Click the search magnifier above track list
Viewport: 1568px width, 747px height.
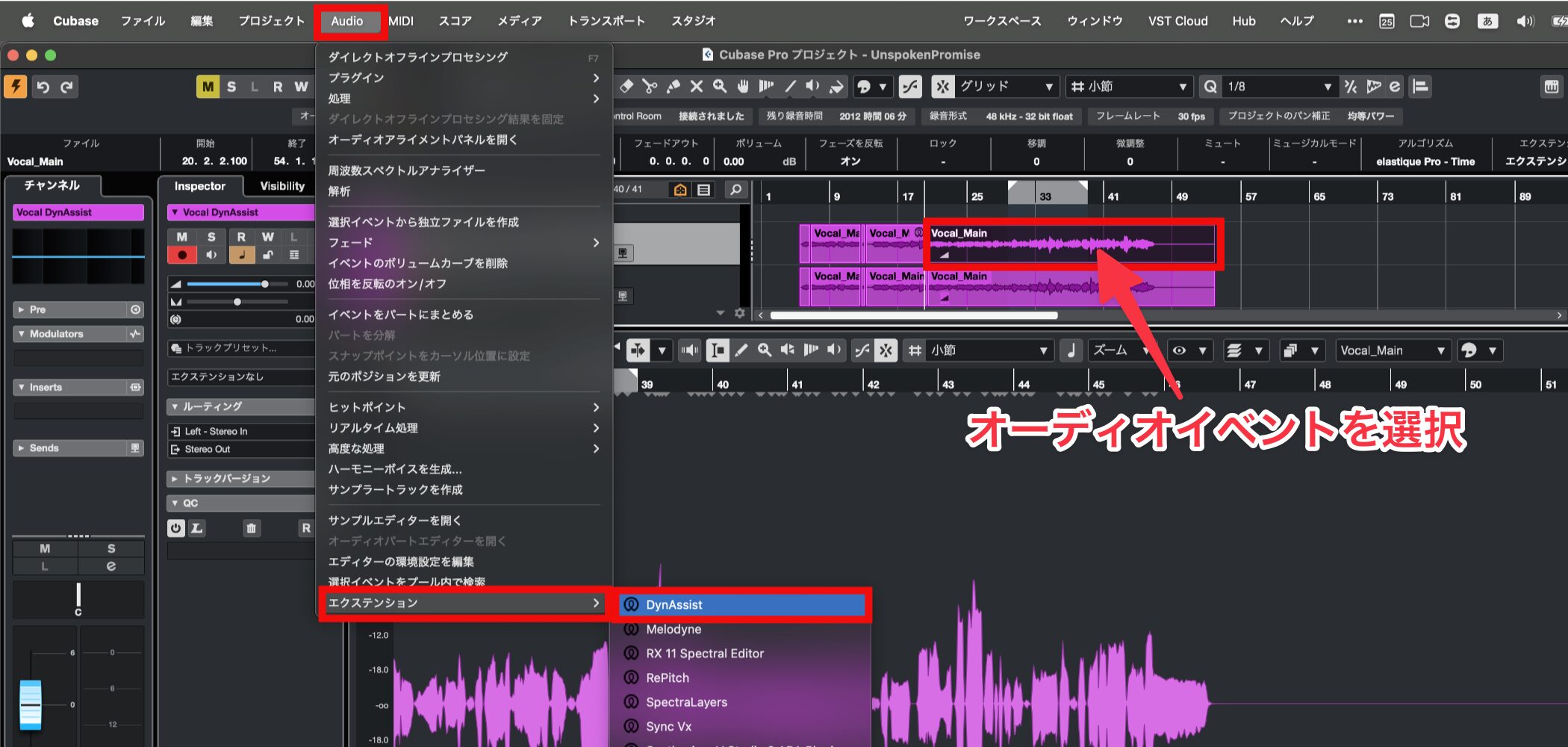[x=735, y=190]
